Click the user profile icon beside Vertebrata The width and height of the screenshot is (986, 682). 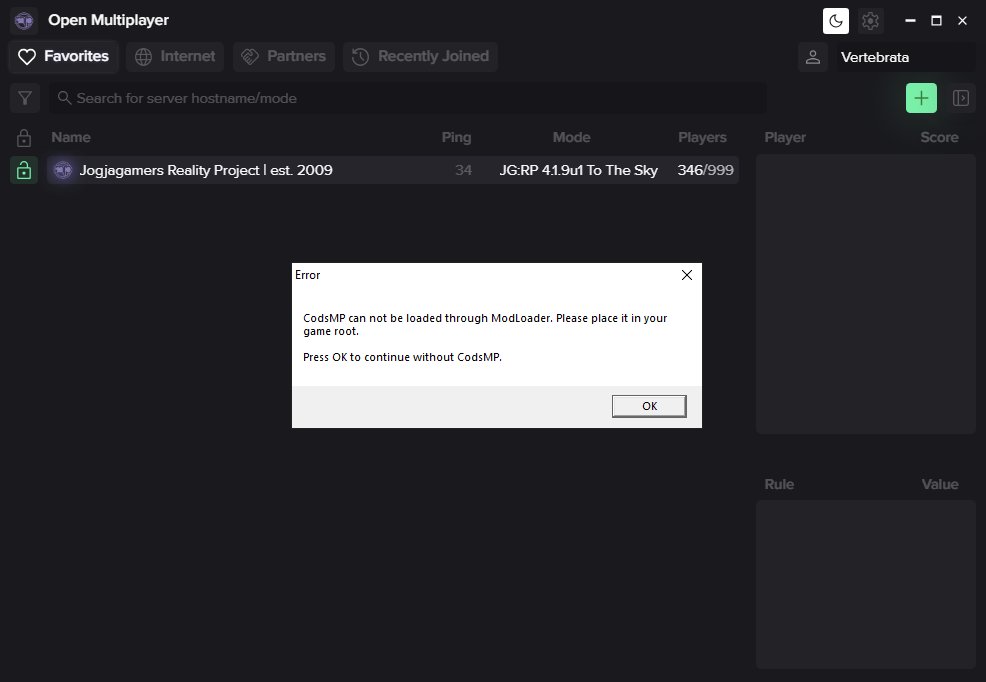[812, 57]
